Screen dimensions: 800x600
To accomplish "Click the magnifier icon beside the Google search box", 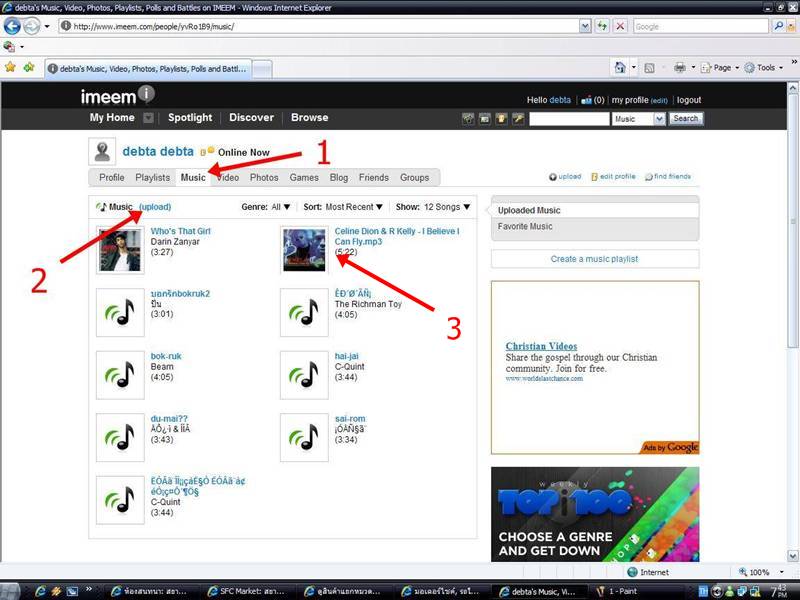I will coord(779,26).
